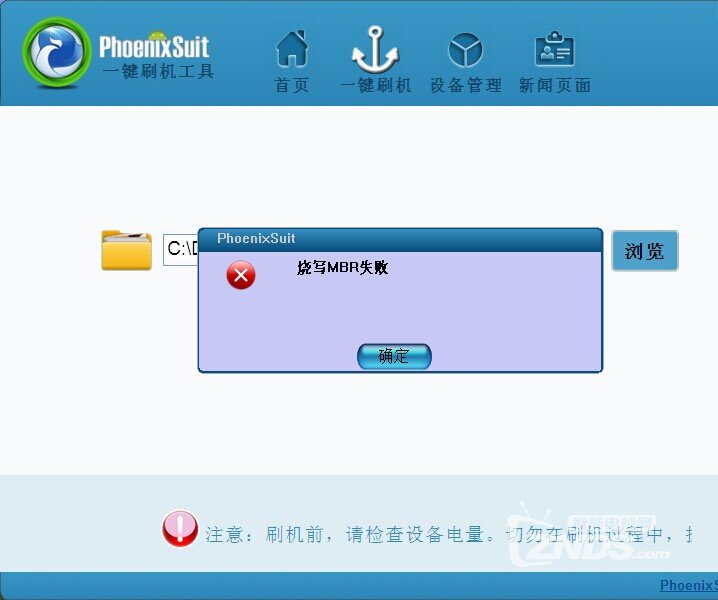
Task: Click the 烧写MBR失败 error message
Action: (x=343, y=267)
